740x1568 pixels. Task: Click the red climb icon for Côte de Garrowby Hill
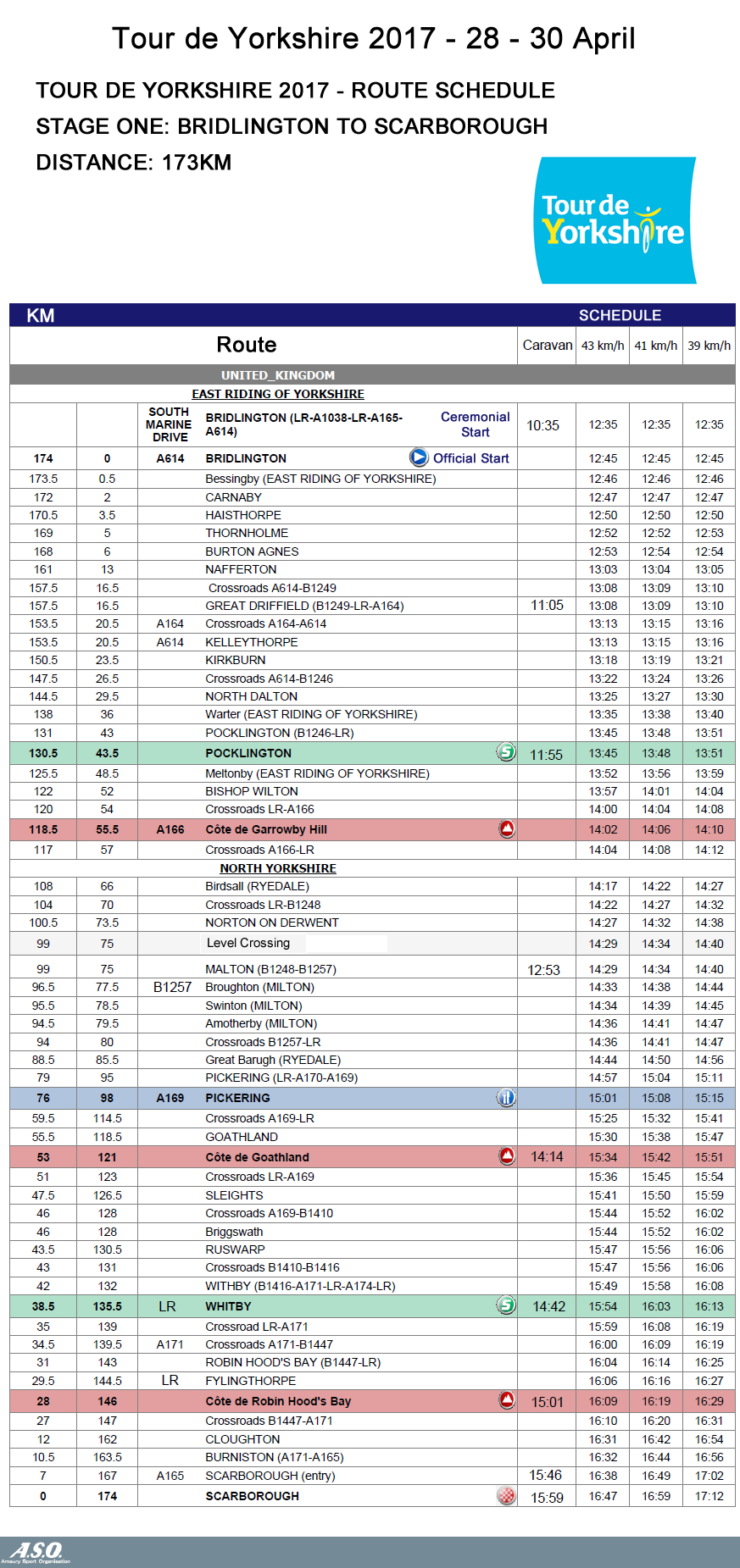507,829
